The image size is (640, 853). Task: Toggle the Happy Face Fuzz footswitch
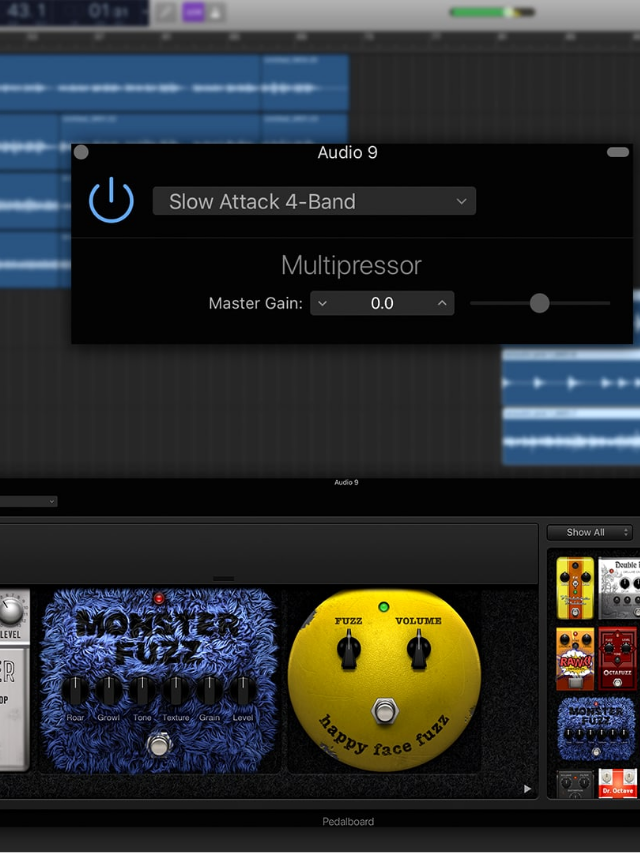click(385, 710)
